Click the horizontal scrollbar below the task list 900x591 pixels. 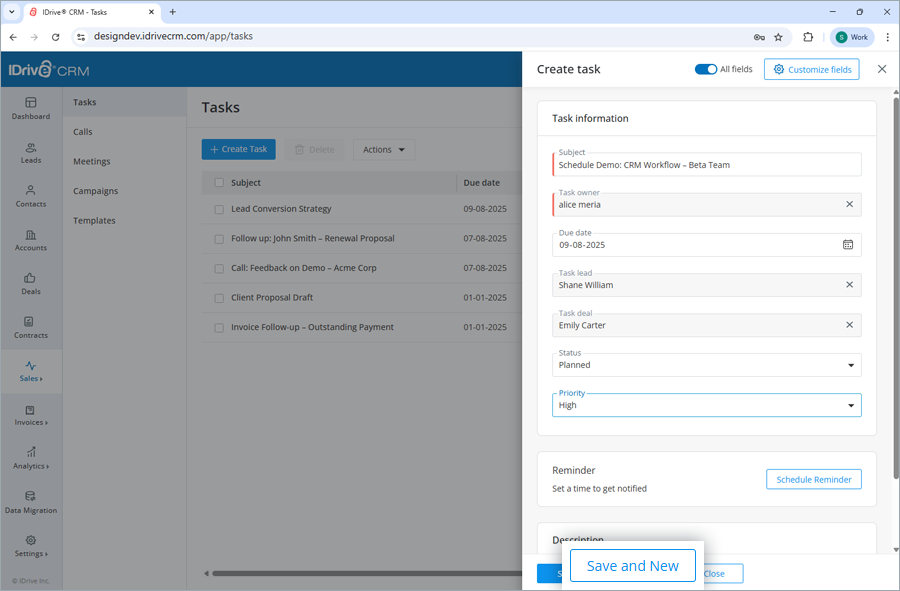(360, 573)
